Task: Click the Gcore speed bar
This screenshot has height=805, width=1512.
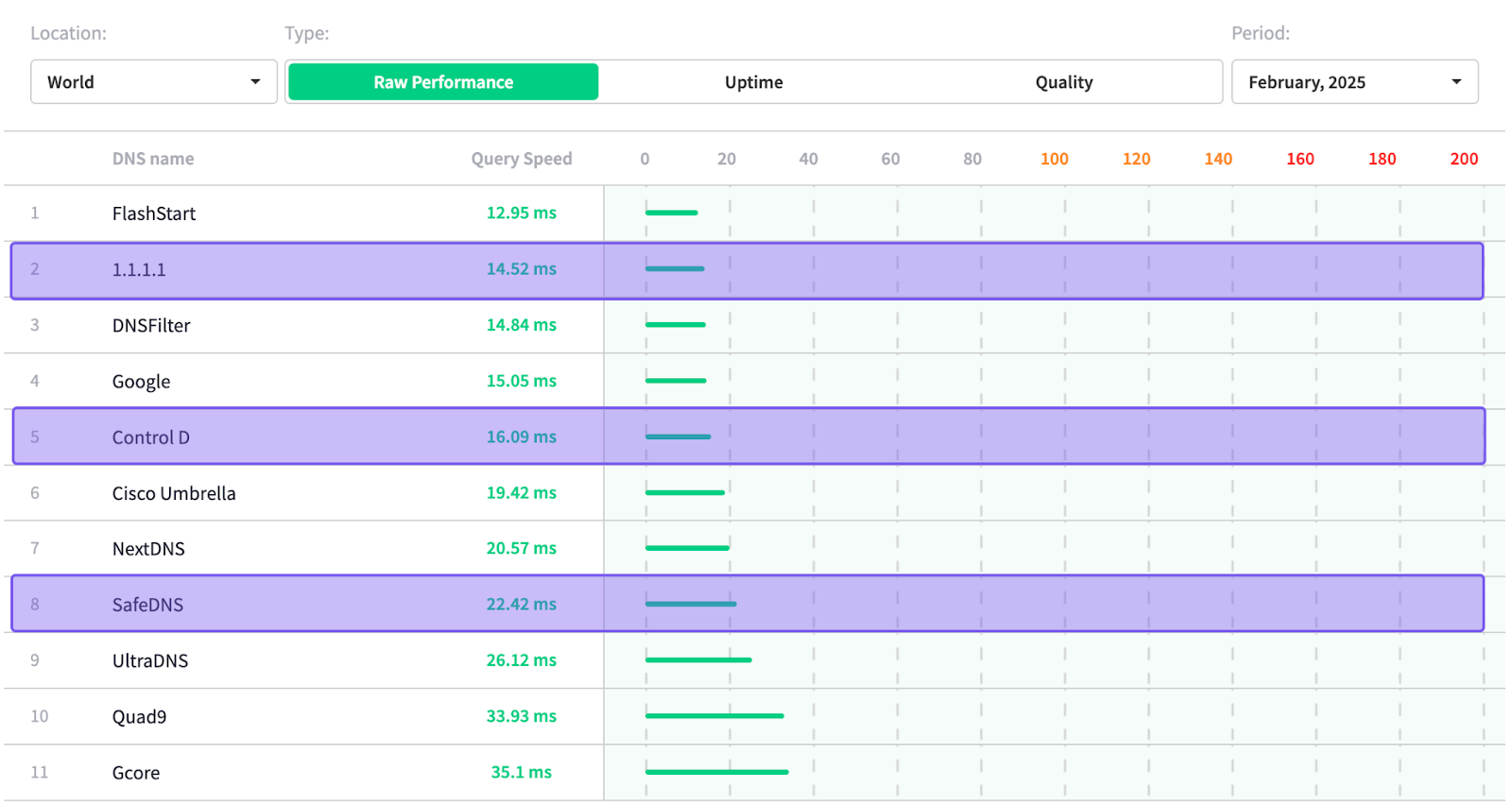Action: tap(717, 772)
